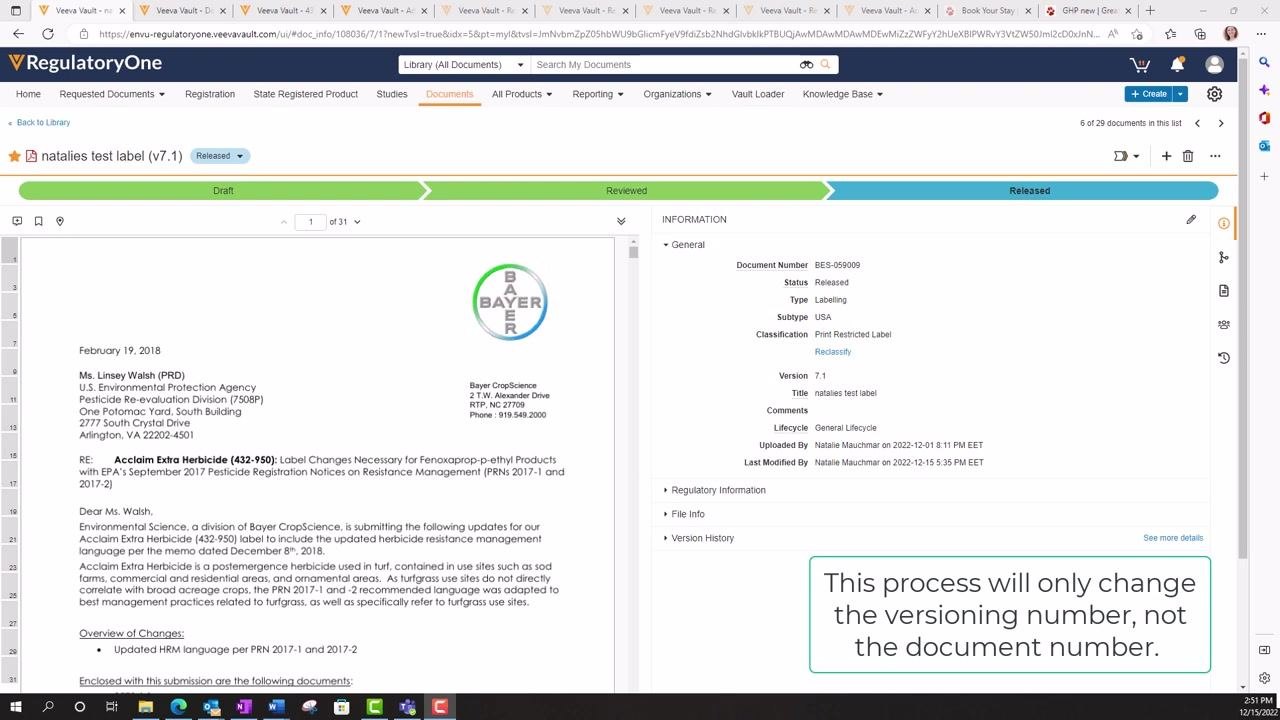1280x720 pixels.
Task: Open the Create button dropdown arrow
Action: coord(1180,94)
